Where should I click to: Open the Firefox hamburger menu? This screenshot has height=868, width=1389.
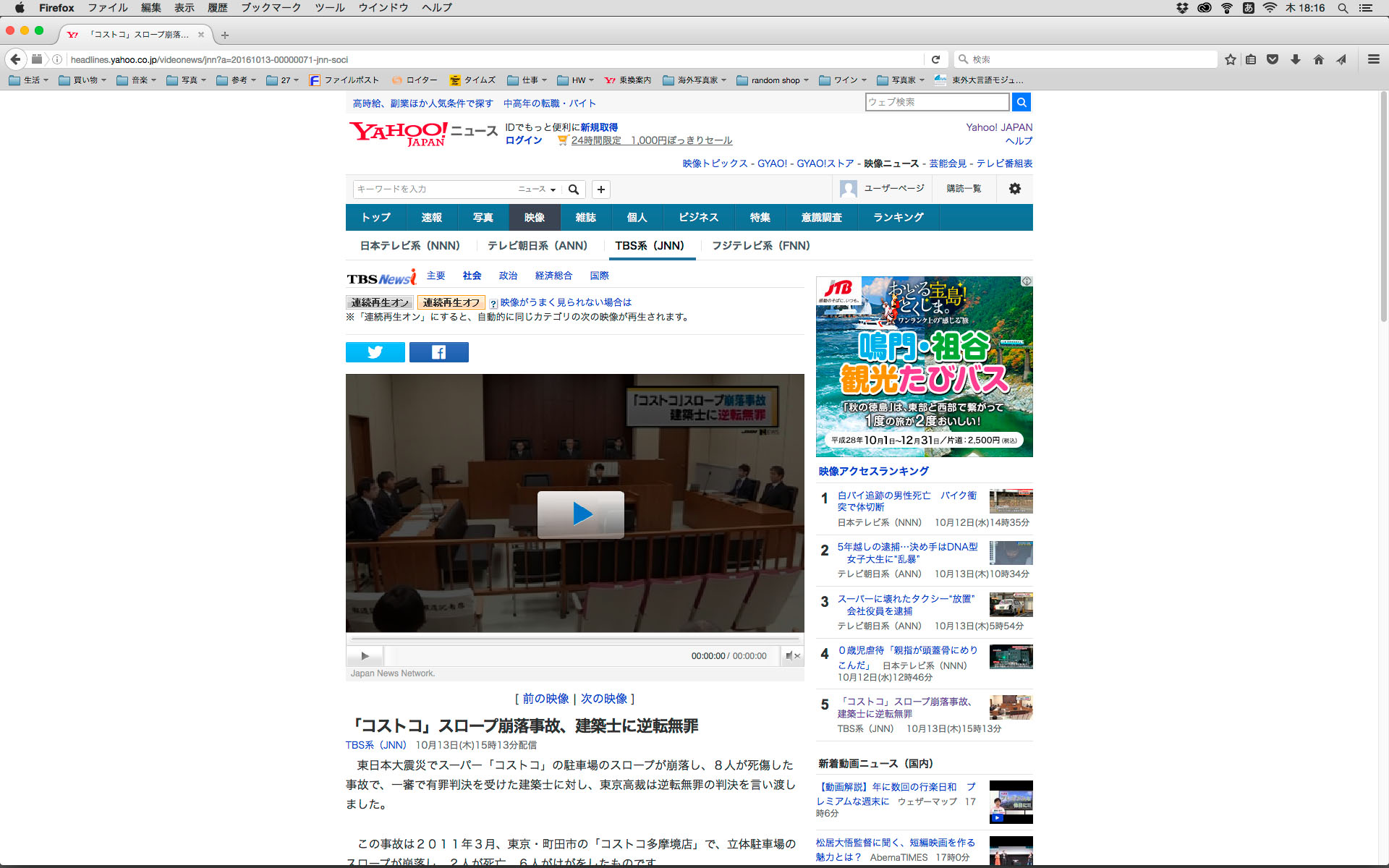[x=1373, y=59]
